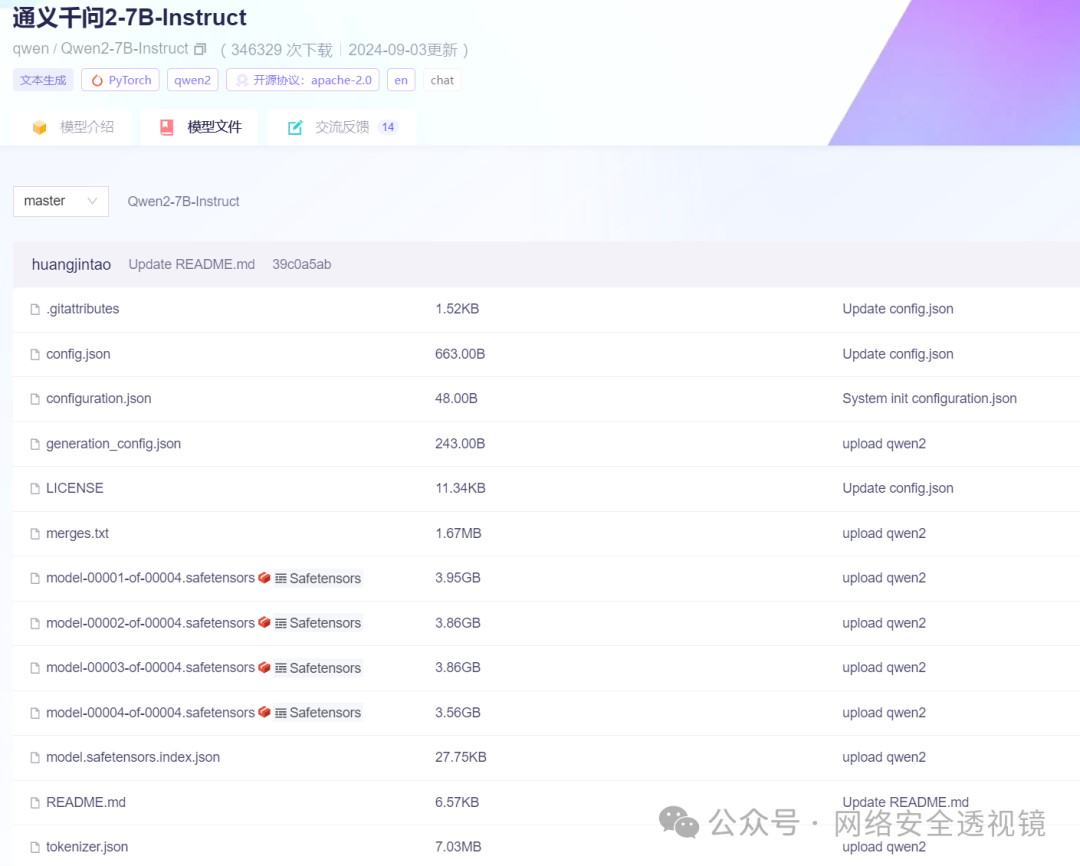Click Safetensors badge on model-00004-of-00004 row
Image resolution: width=1080 pixels, height=866 pixels.
(318, 713)
